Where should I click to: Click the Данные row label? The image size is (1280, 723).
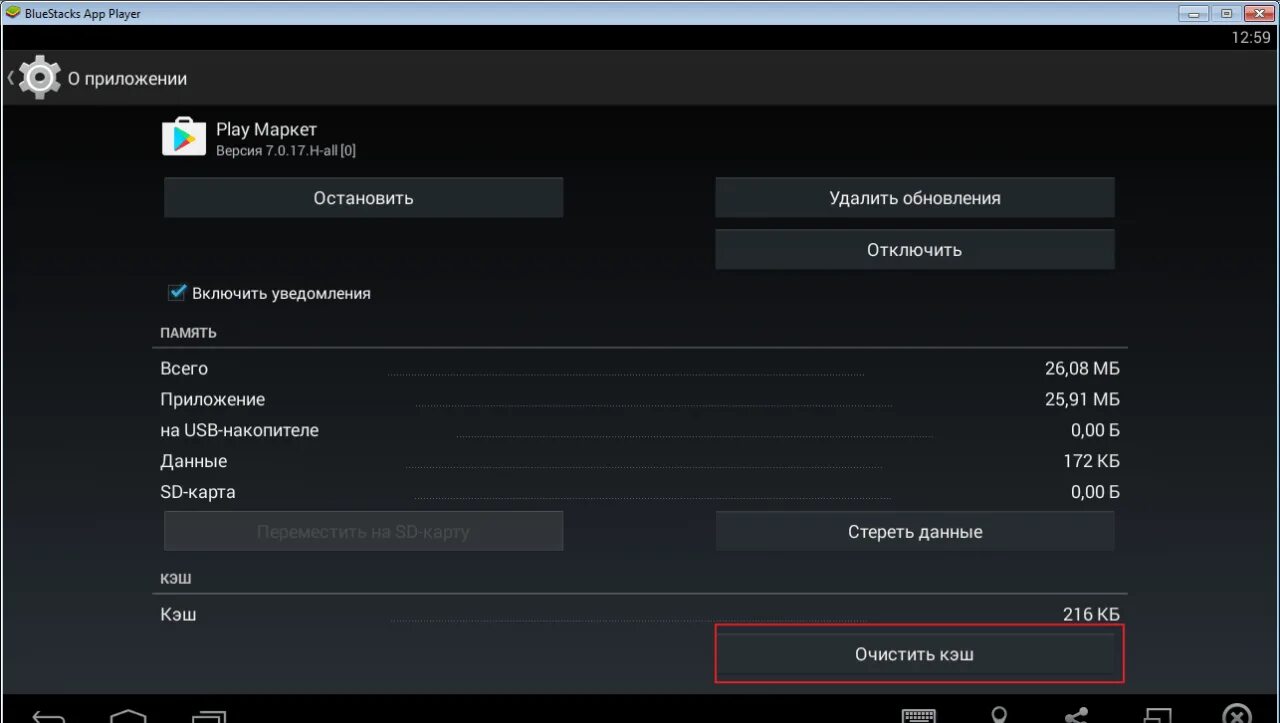click(x=193, y=461)
